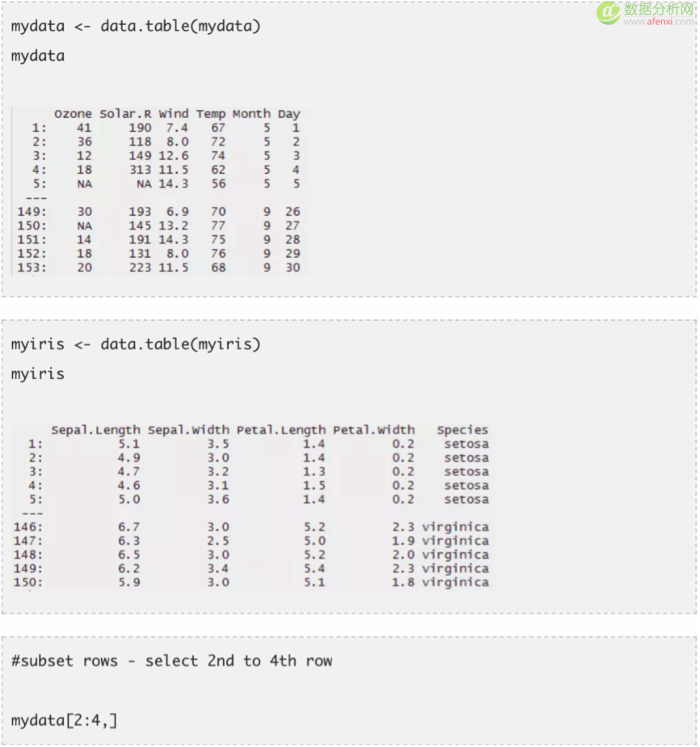Click the Species column header

pyautogui.click(x=463, y=430)
